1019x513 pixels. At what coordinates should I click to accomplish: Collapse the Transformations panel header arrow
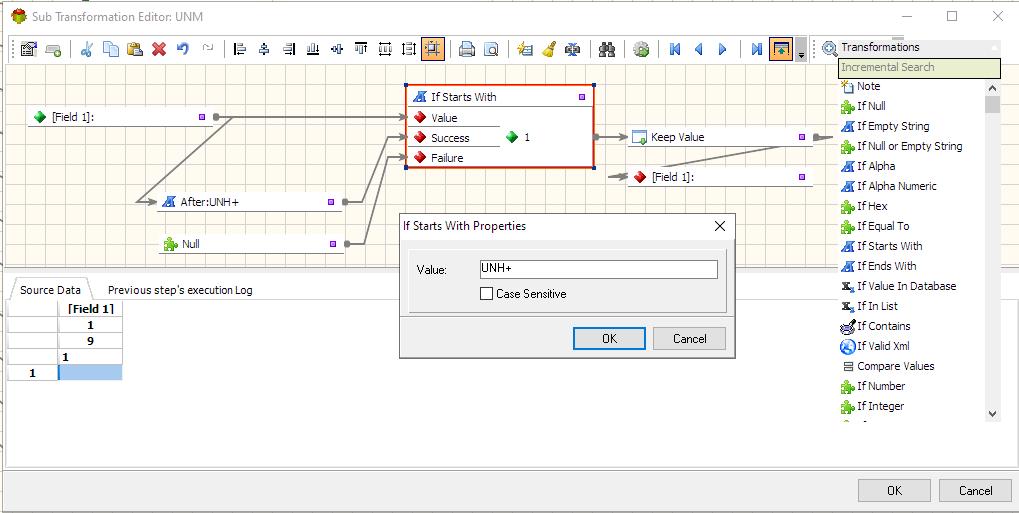(x=994, y=47)
